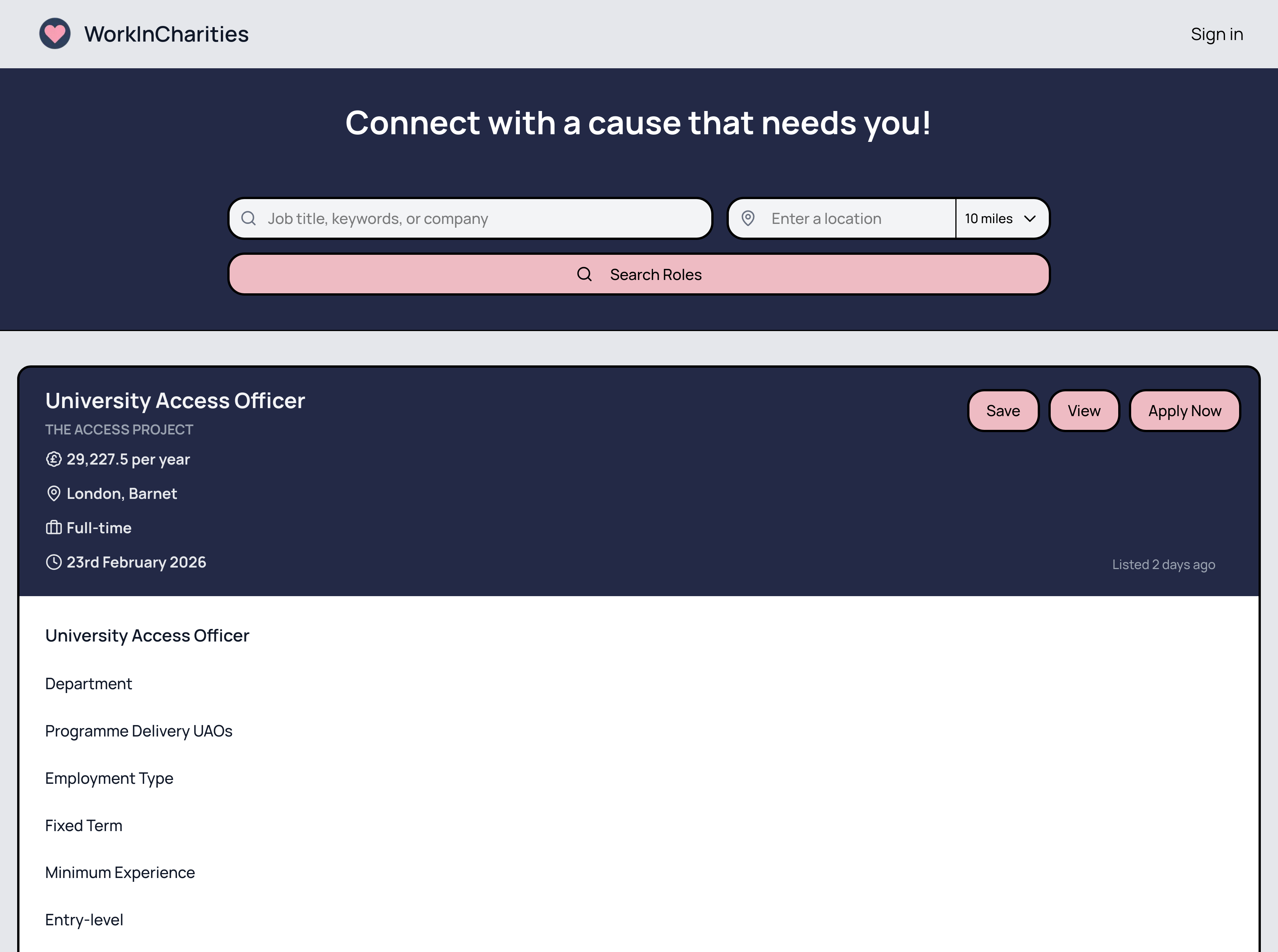Click the WorkInCharities heart logo icon
Screen dimensions: 1278x952
click(x=55, y=34)
